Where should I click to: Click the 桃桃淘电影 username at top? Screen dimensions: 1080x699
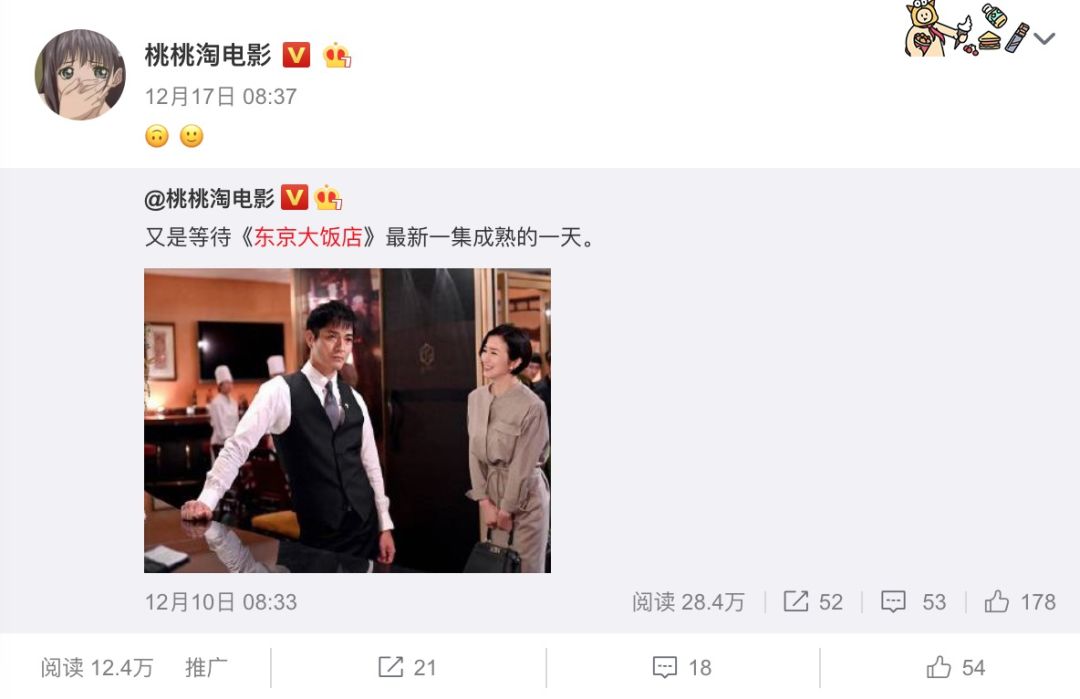point(208,55)
